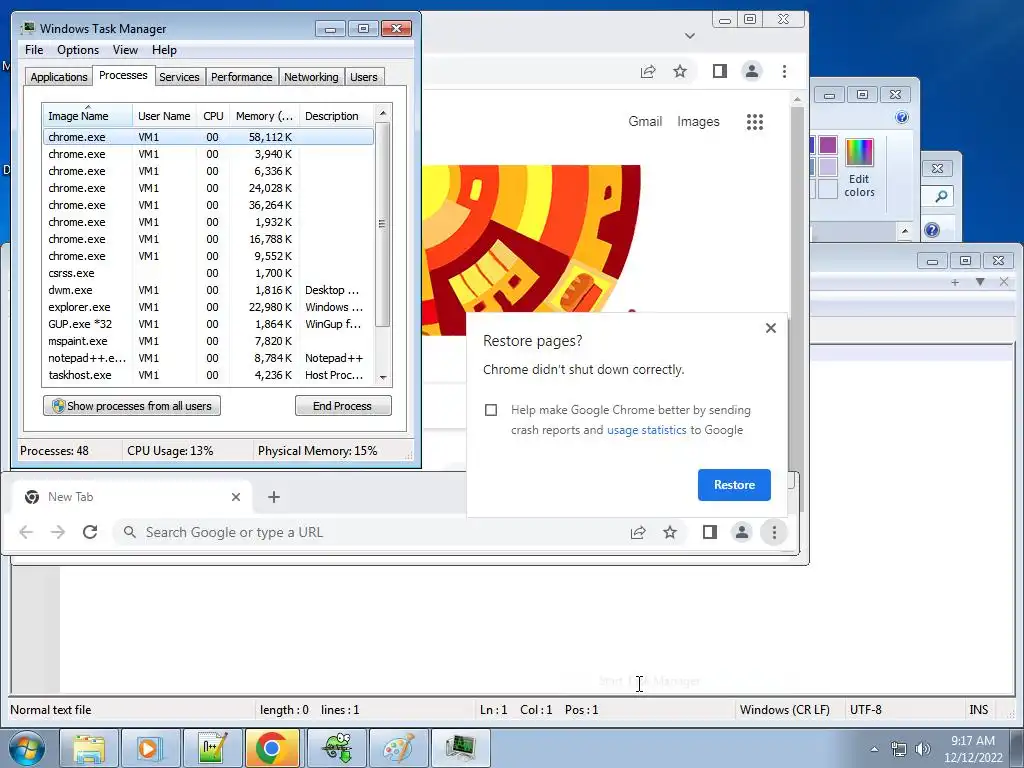
Task: Open the volume speaker tray icon
Action: 923,749
